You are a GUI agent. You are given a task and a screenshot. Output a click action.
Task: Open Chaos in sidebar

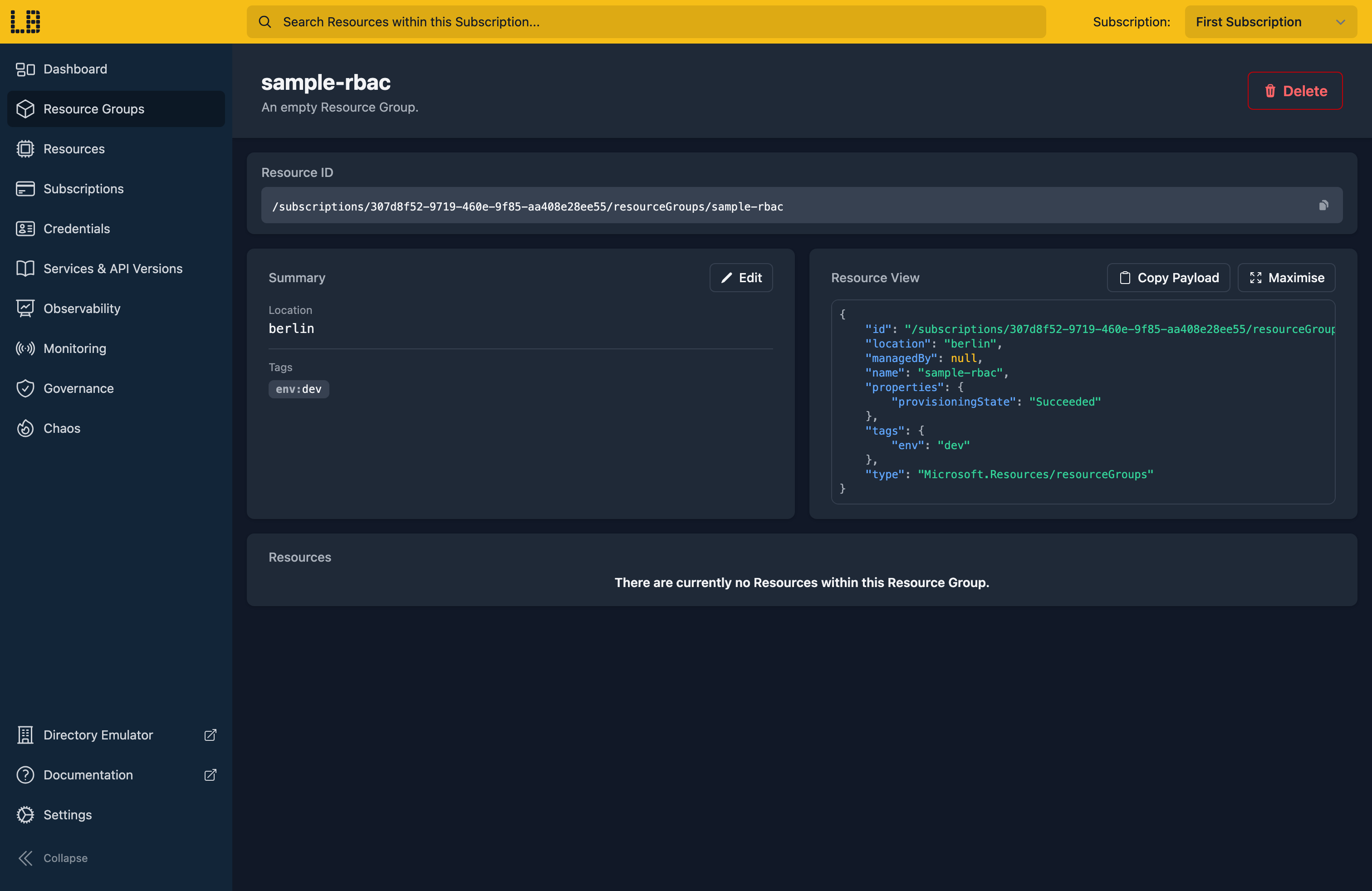[x=116, y=428]
